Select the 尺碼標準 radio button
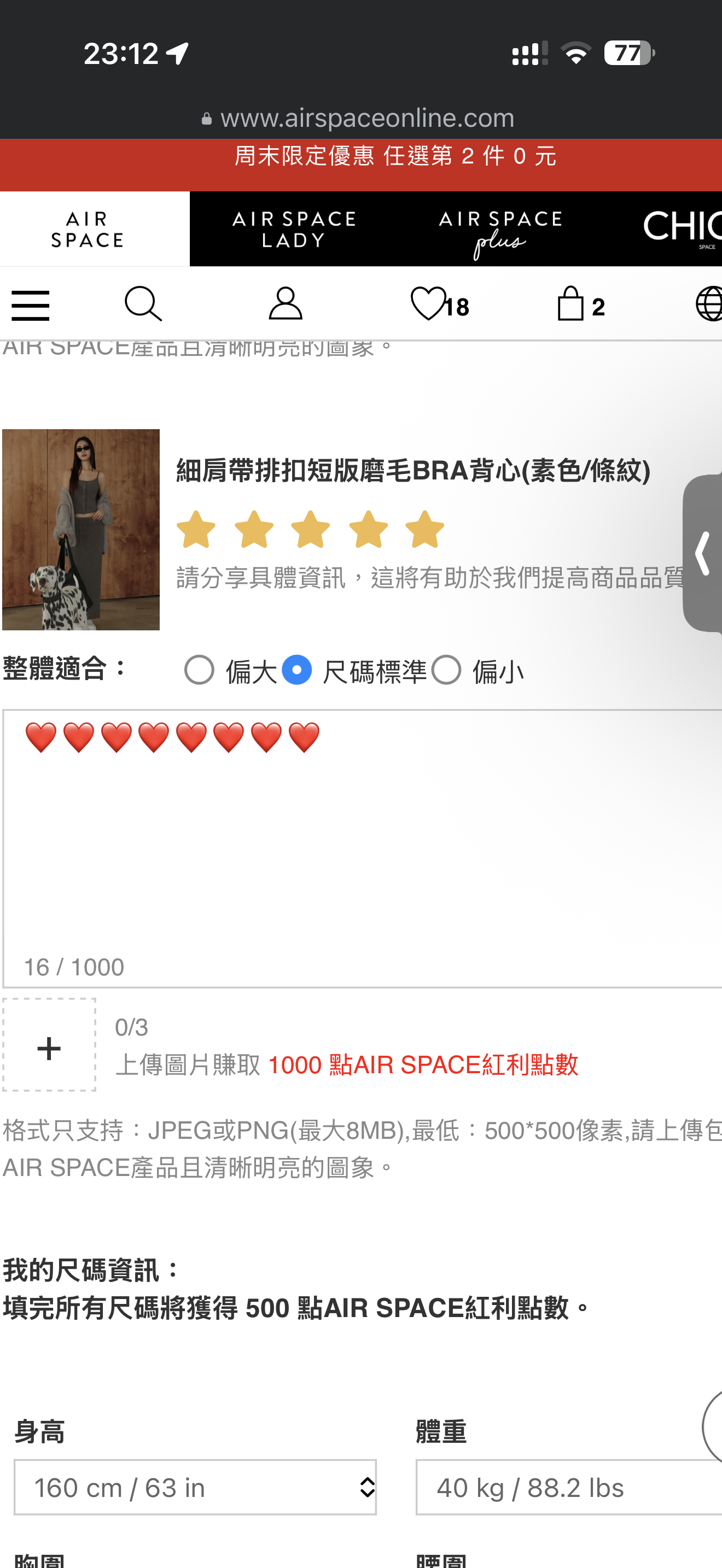The width and height of the screenshot is (722, 1568). tap(297, 670)
